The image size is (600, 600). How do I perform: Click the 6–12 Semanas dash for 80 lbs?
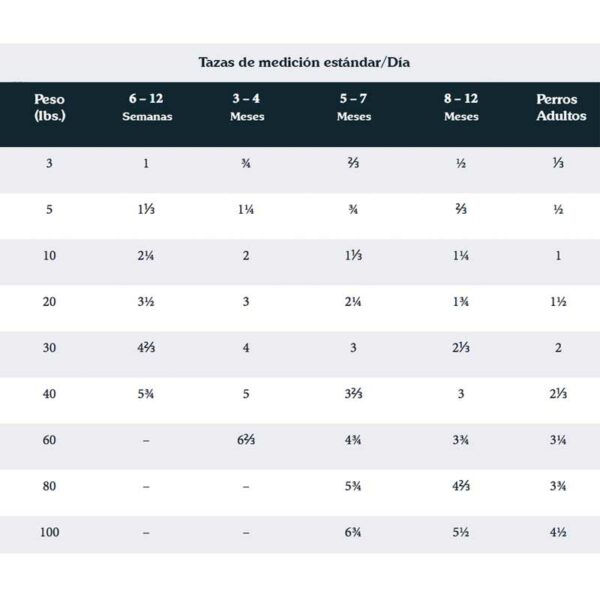[x=147, y=487]
